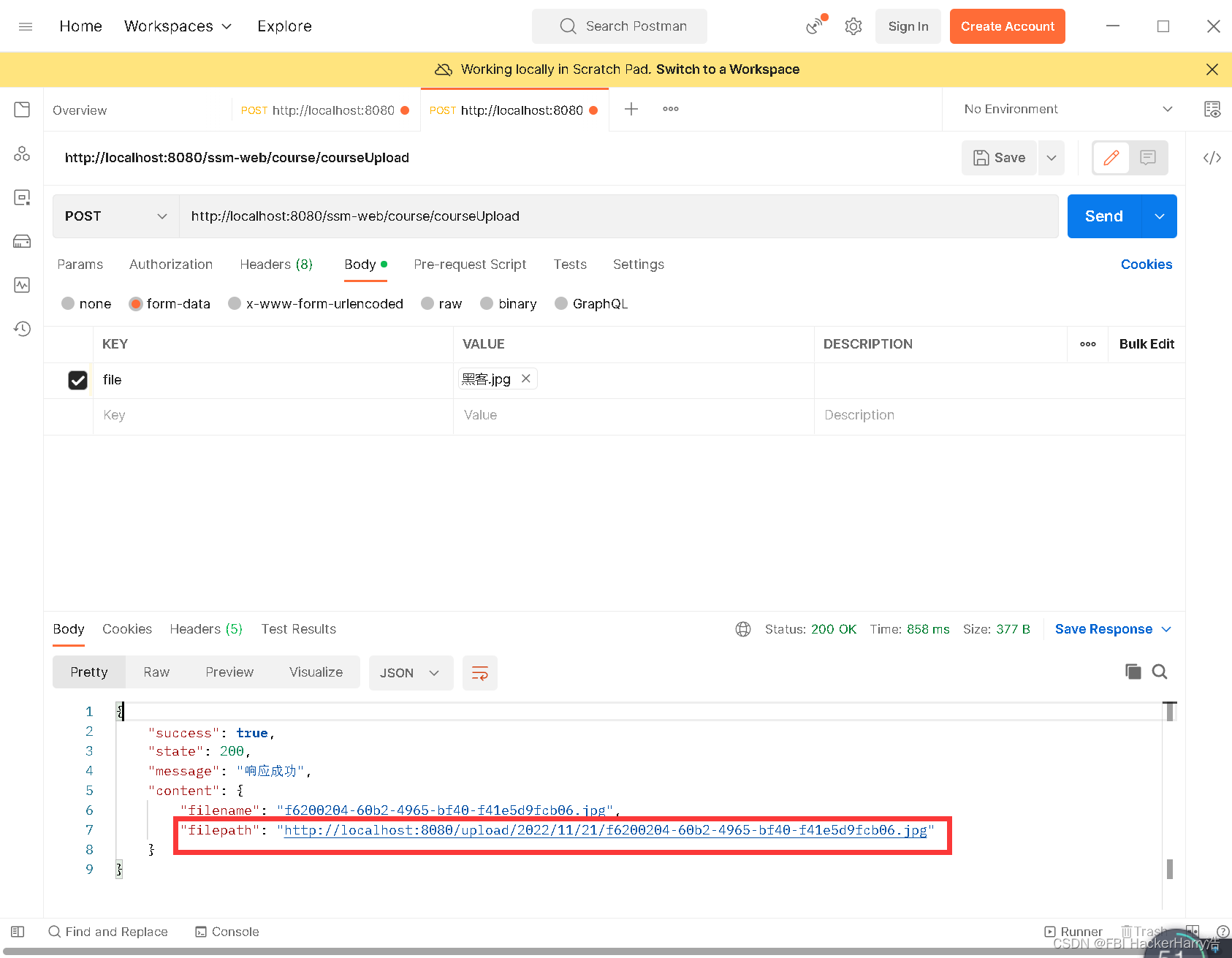Open the JSON response format dropdown
This screenshot has width=1232, height=958.
[x=411, y=673]
